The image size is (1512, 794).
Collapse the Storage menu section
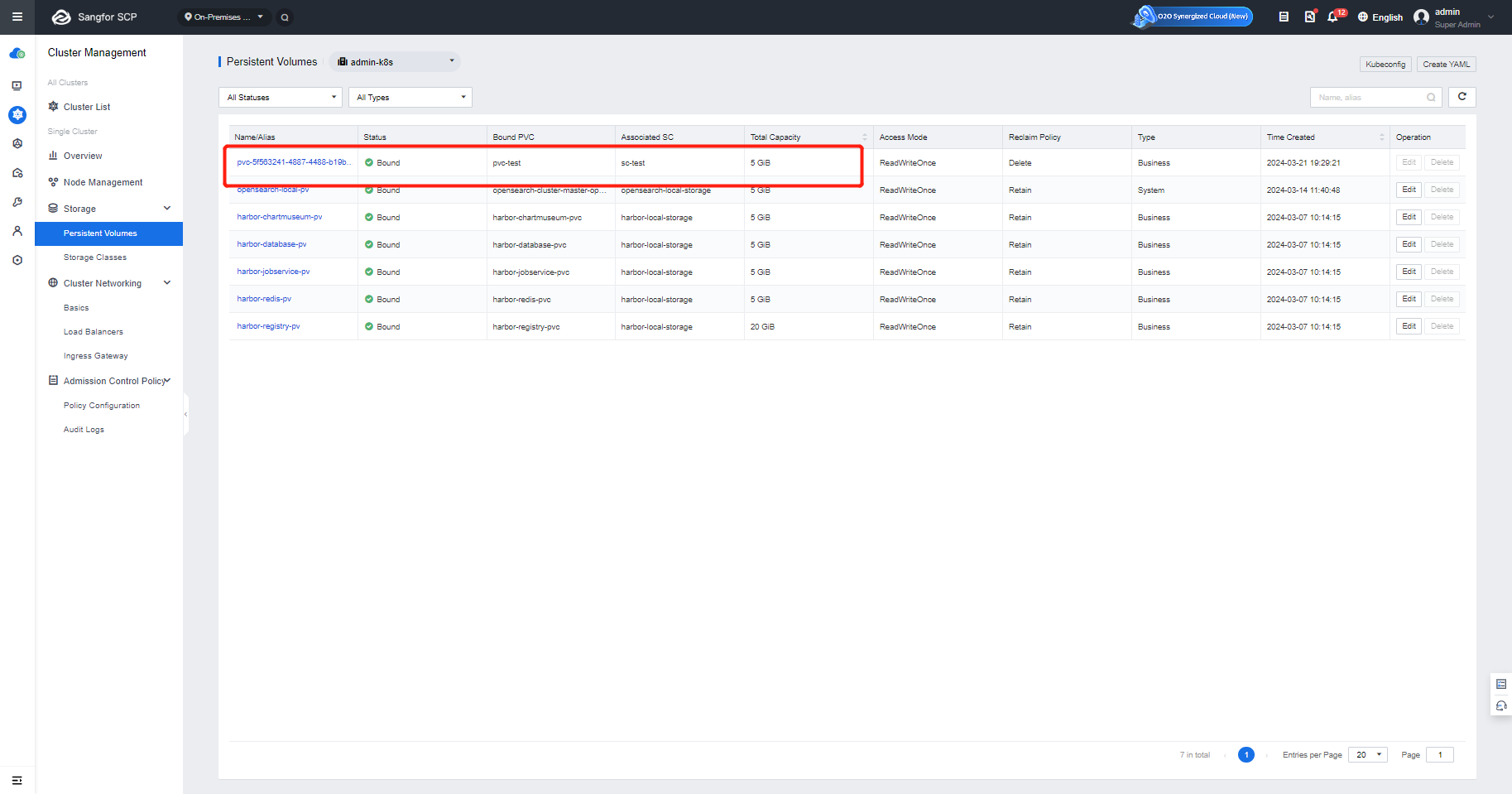[167, 209]
